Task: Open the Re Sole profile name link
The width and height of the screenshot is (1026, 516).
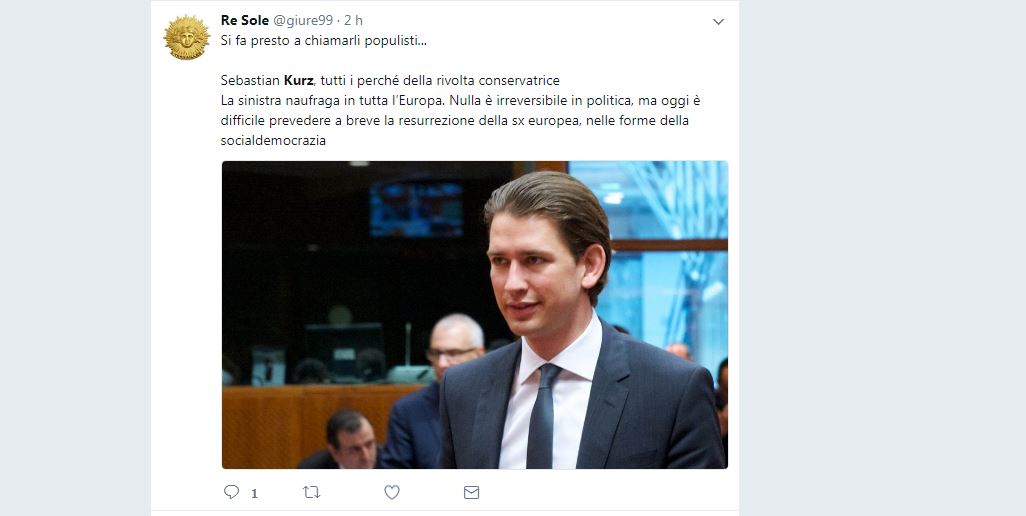Action: [244, 20]
